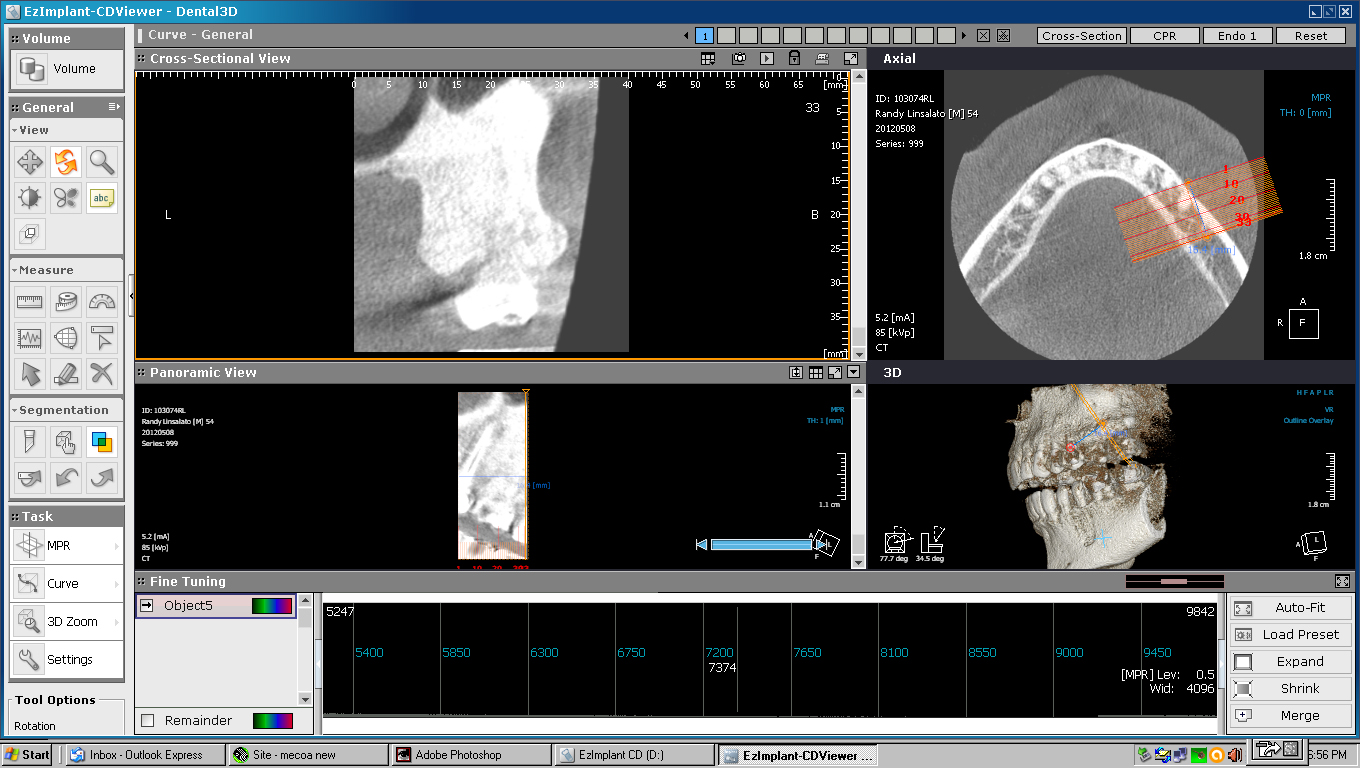The image size is (1360, 768).
Task: Toggle the Object5 arrow box
Action: (147, 605)
